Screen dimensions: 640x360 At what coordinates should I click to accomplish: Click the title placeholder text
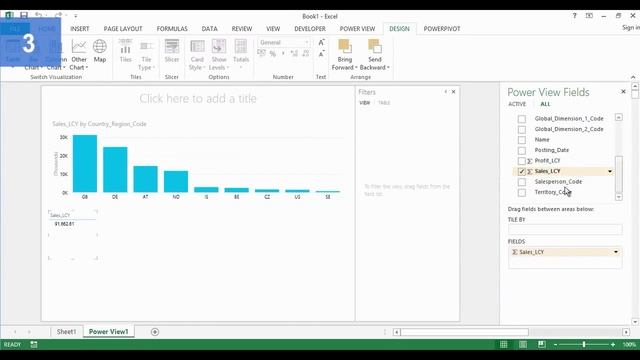point(198,98)
